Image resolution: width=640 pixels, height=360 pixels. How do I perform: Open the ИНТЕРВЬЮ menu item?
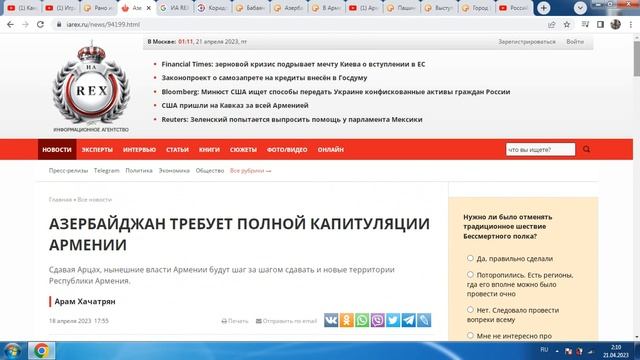139,150
